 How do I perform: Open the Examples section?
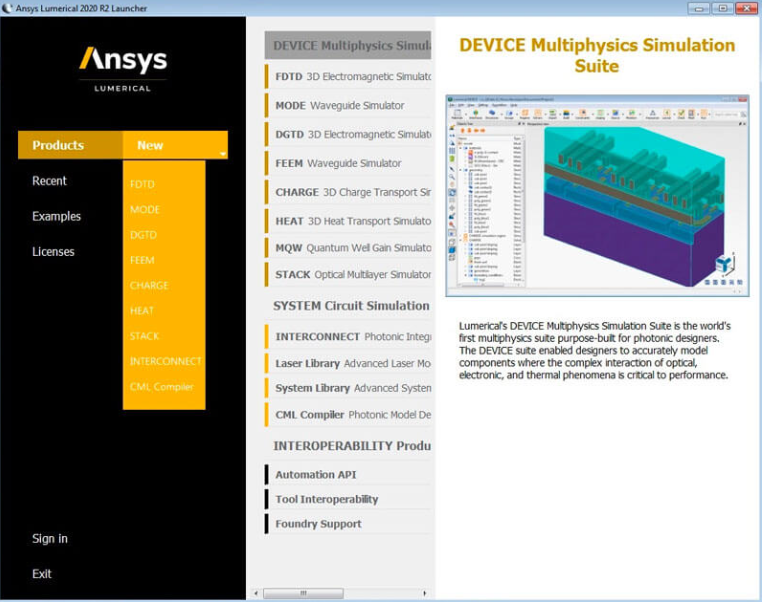click(56, 216)
